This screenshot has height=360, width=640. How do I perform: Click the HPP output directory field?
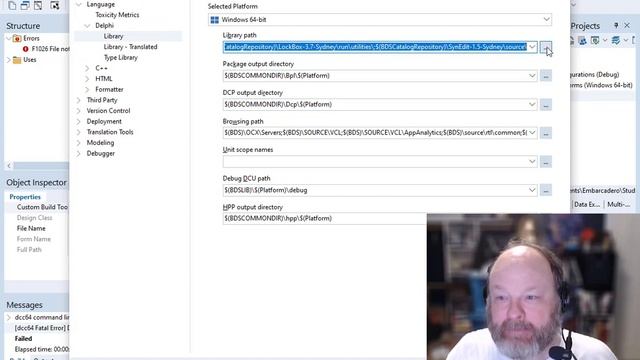(325, 218)
